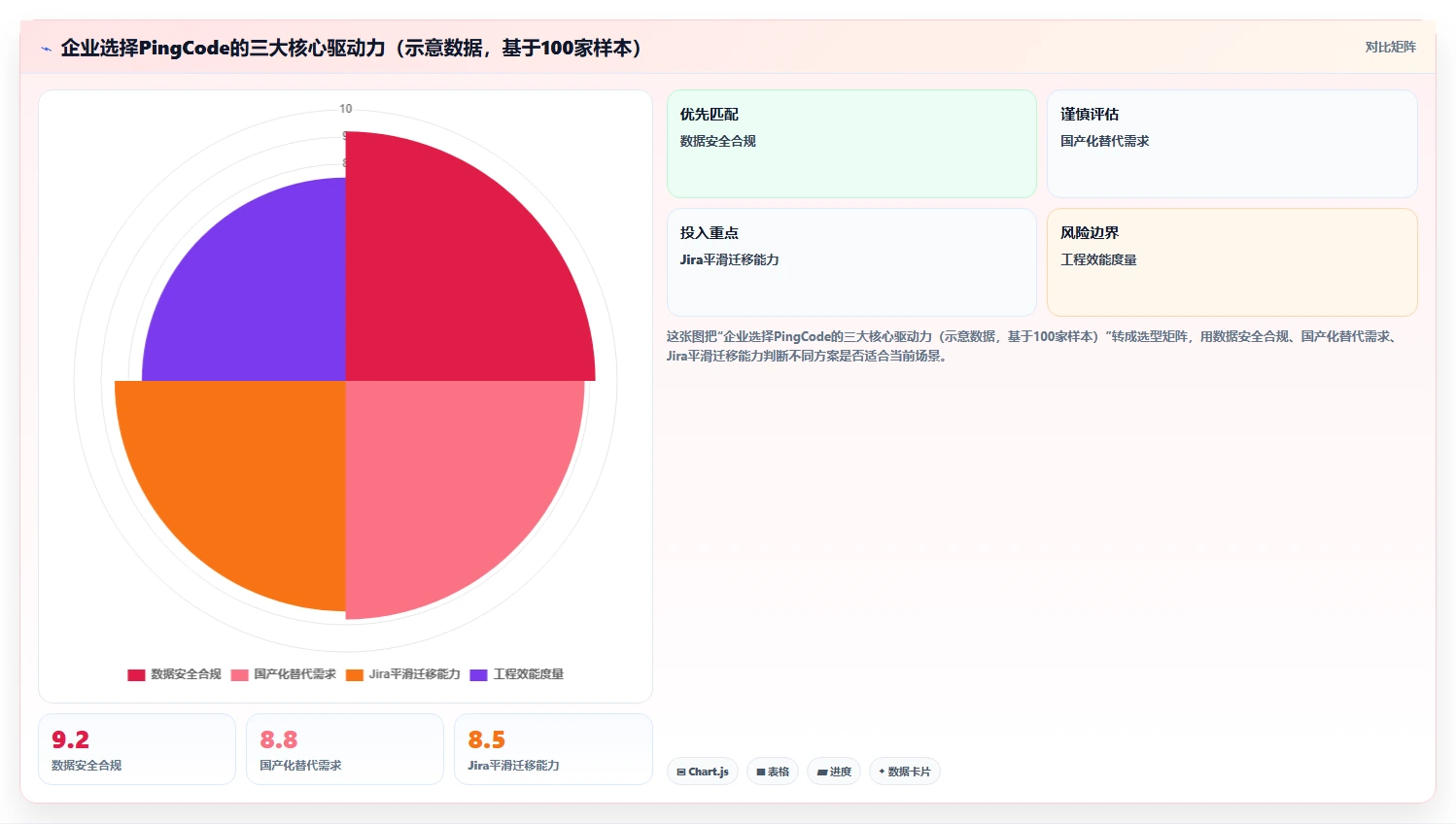This screenshot has height=824, width=1456.
Task: Click the 工程效能度量 legend label text
Action: pos(528,674)
